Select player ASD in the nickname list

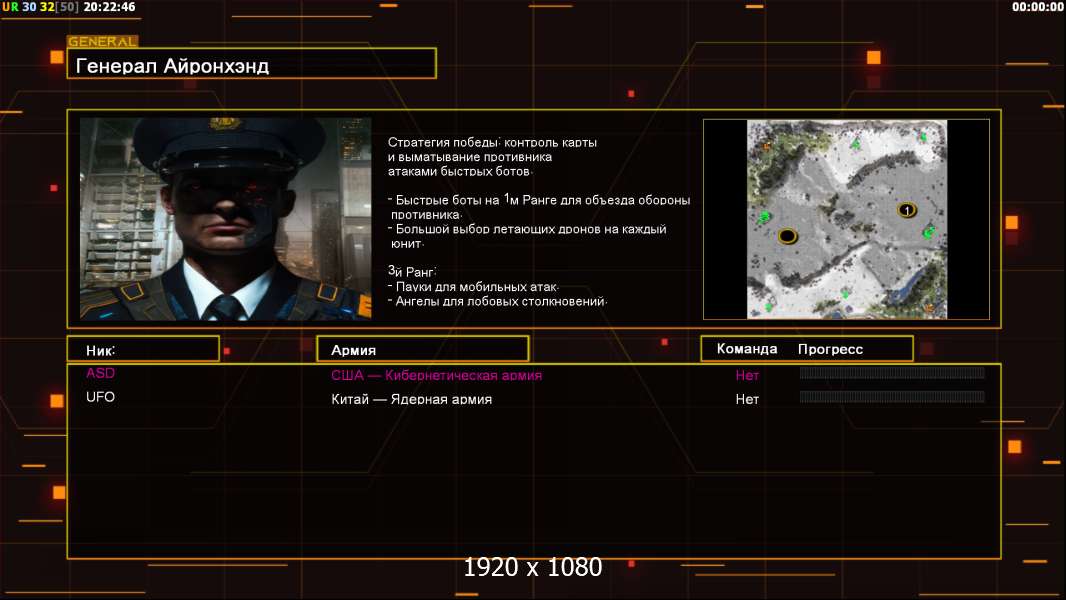tap(101, 373)
